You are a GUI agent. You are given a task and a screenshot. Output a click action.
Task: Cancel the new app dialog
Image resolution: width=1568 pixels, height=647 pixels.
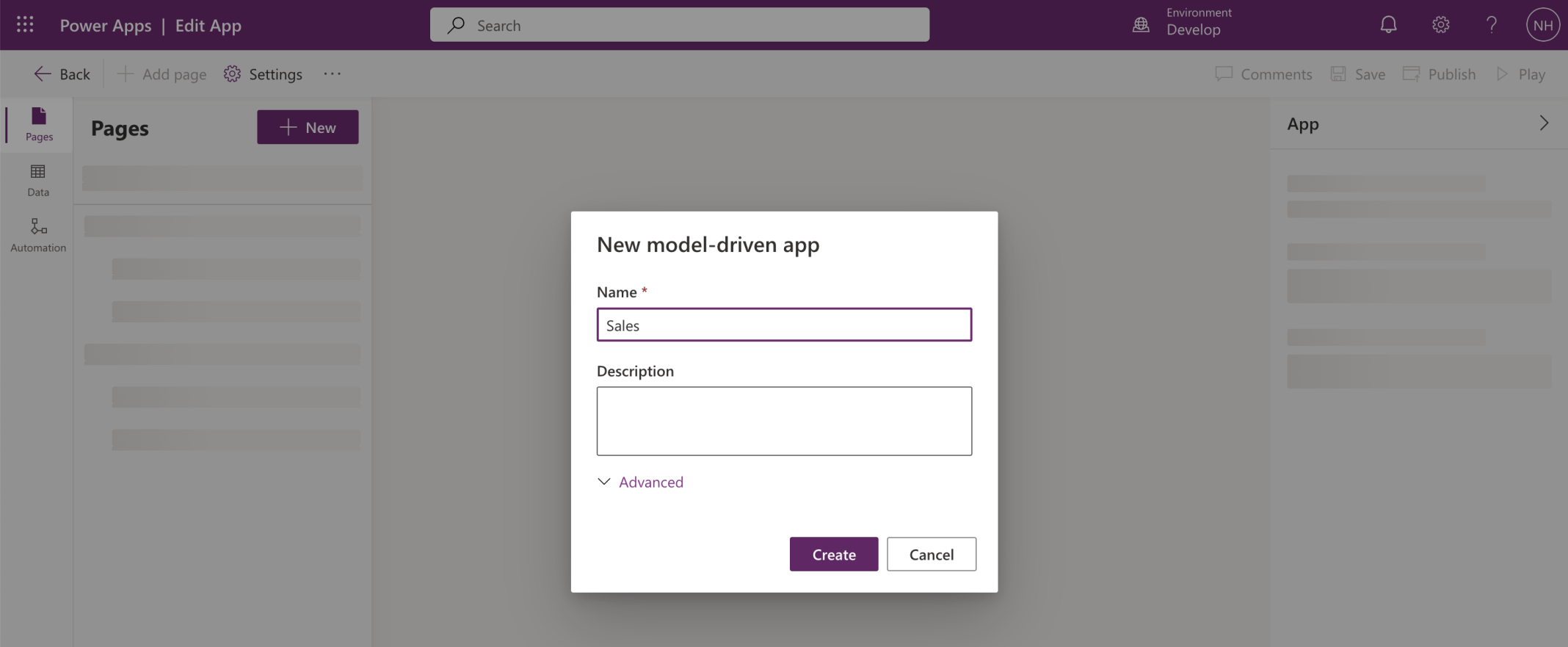pyautogui.click(x=931, y=554)
